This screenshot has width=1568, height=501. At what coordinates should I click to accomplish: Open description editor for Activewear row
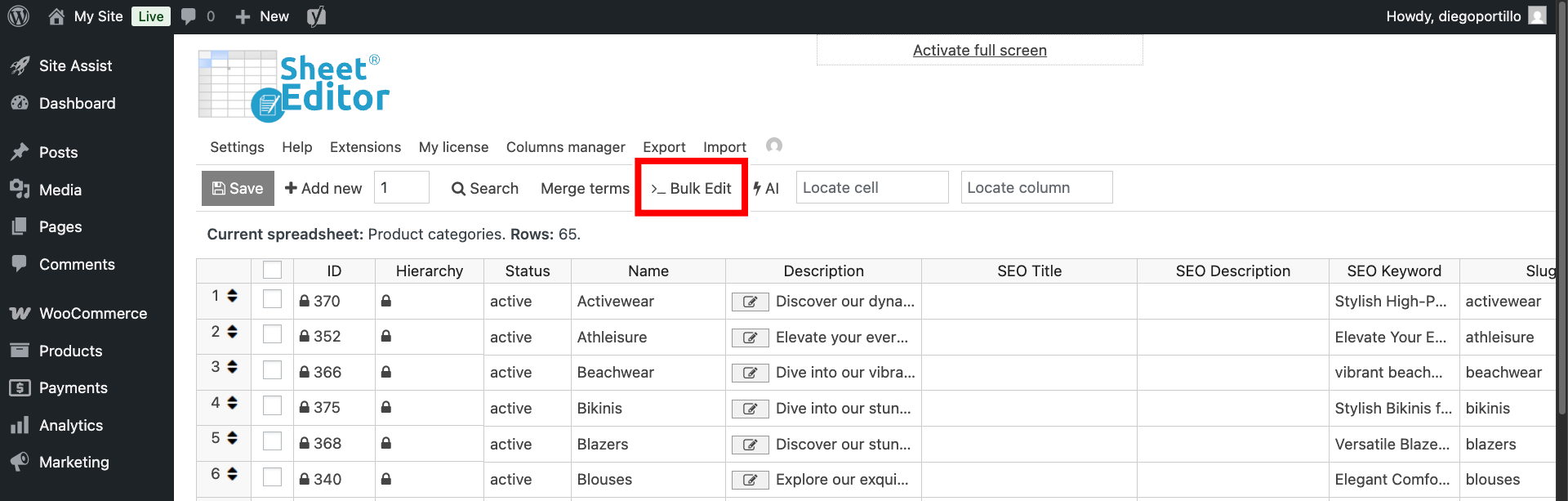coord(749,302)
